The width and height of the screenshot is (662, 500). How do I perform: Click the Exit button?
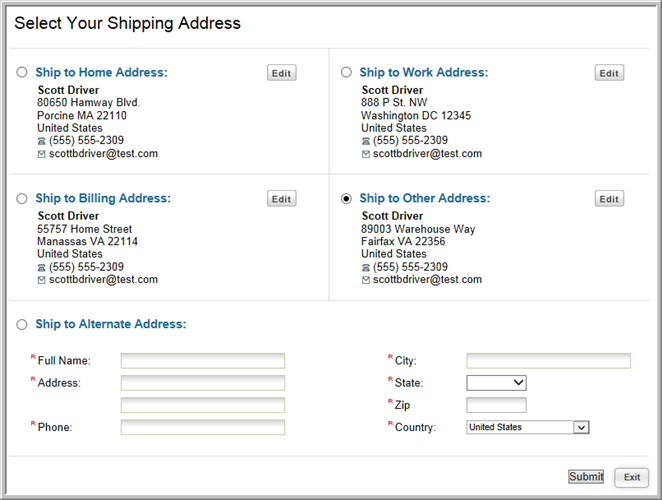632,477
